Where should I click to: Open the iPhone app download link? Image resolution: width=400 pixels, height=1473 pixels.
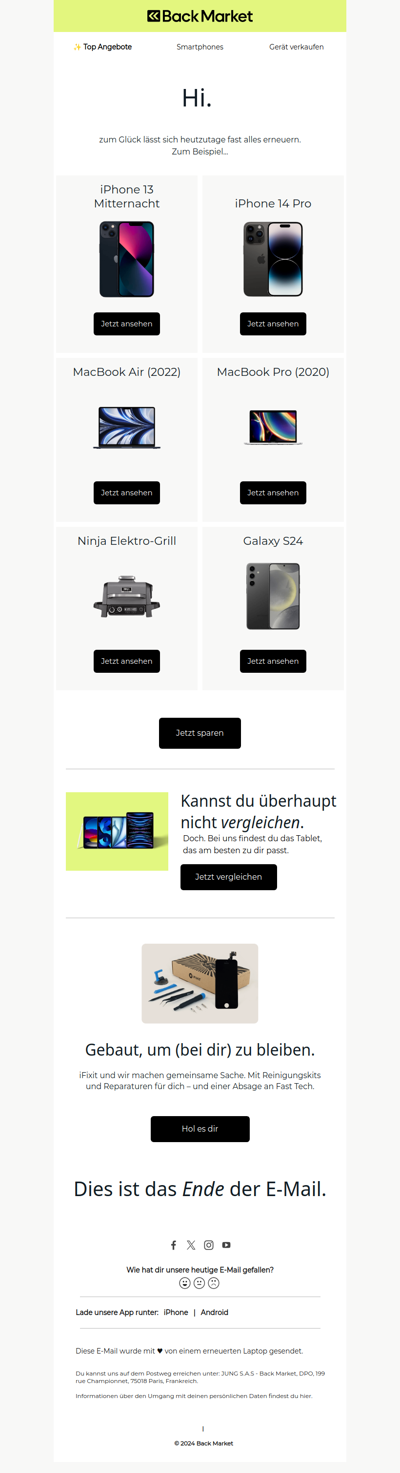click(176, 1312)
